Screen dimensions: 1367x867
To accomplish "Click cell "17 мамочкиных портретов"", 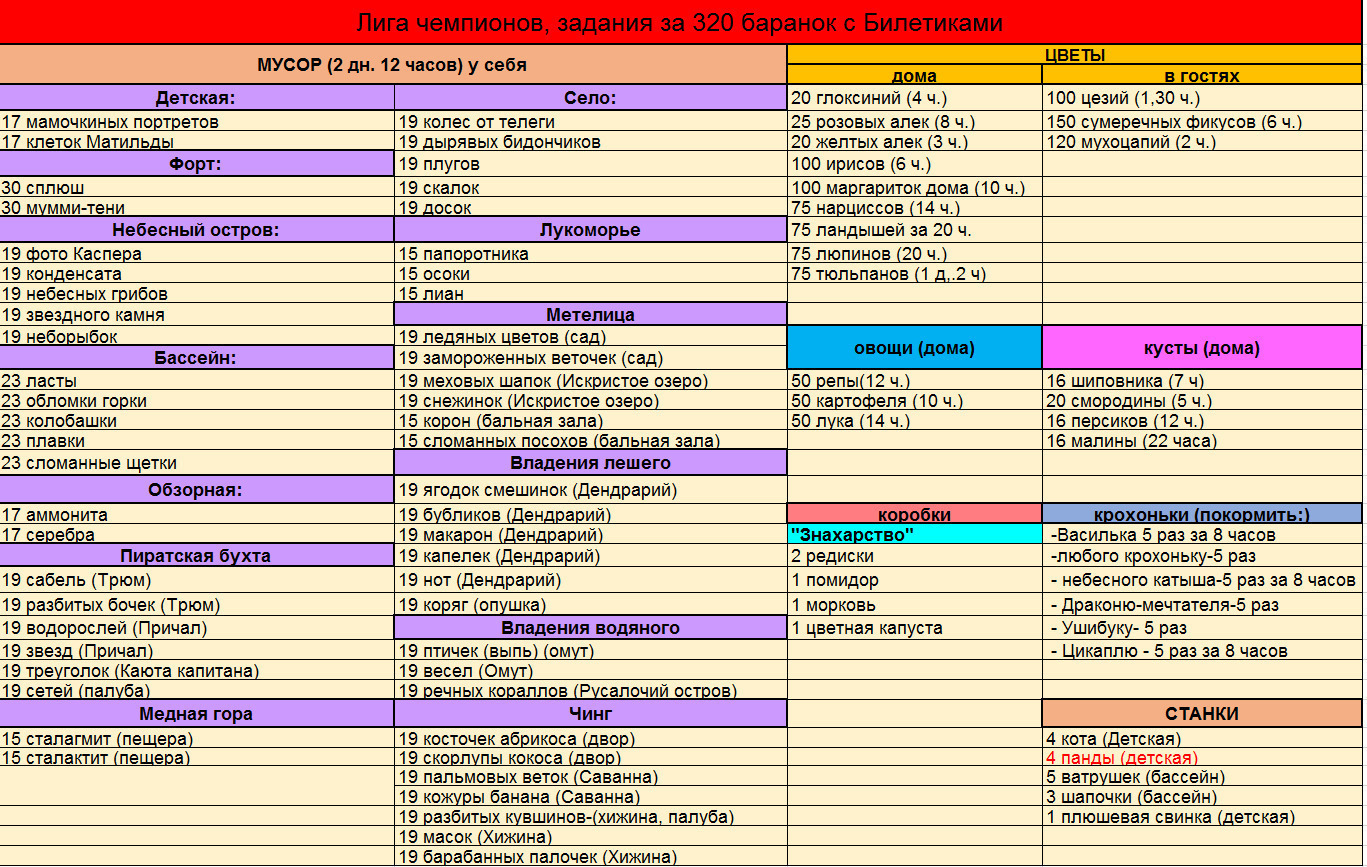I will click(196, 121).
